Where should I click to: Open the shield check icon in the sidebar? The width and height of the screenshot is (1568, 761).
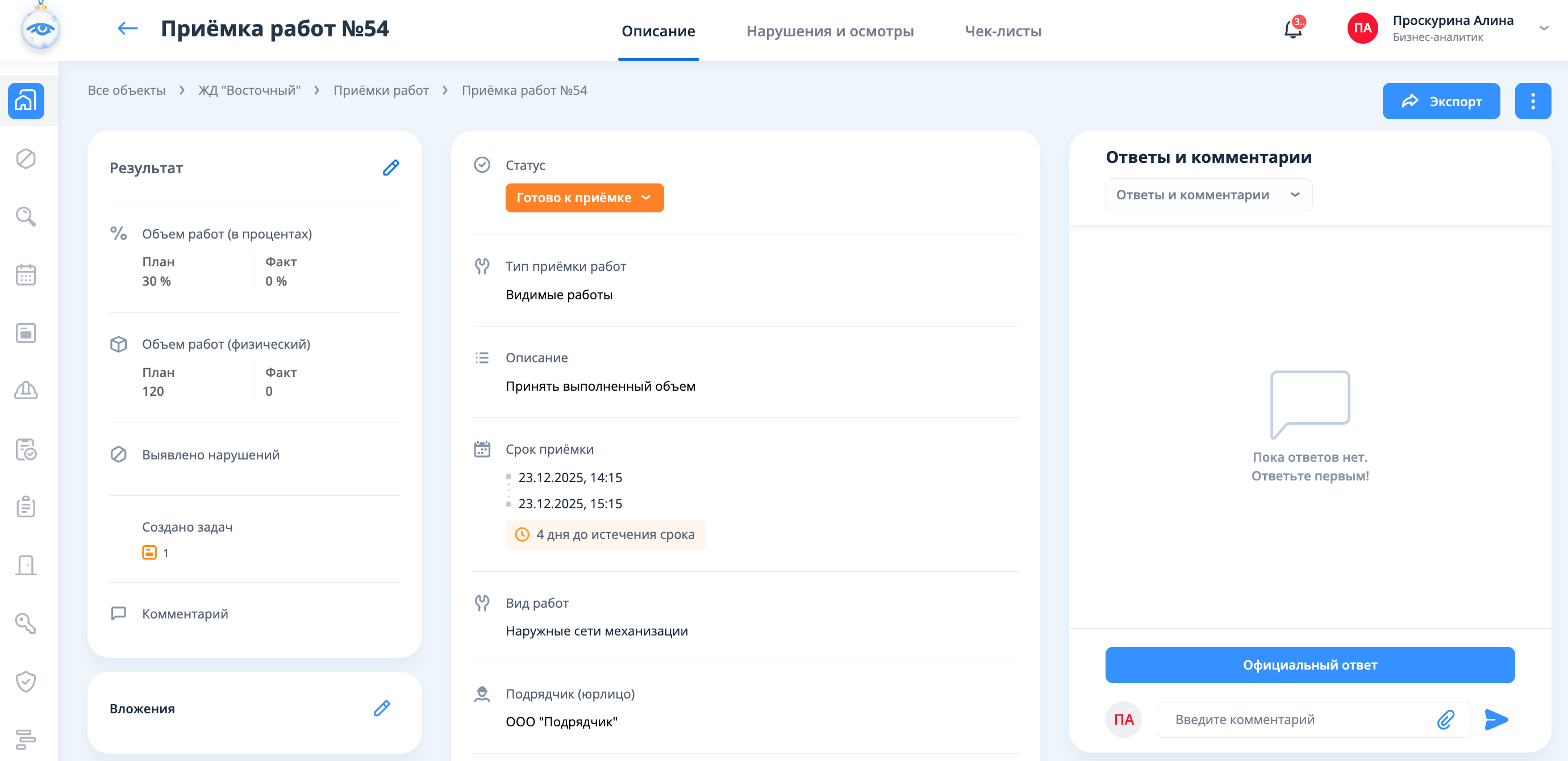(26, 681)
